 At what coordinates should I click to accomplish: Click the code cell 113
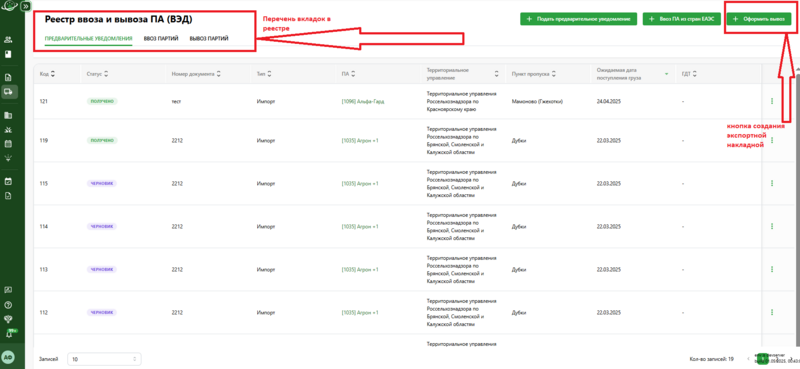[43, 269]
